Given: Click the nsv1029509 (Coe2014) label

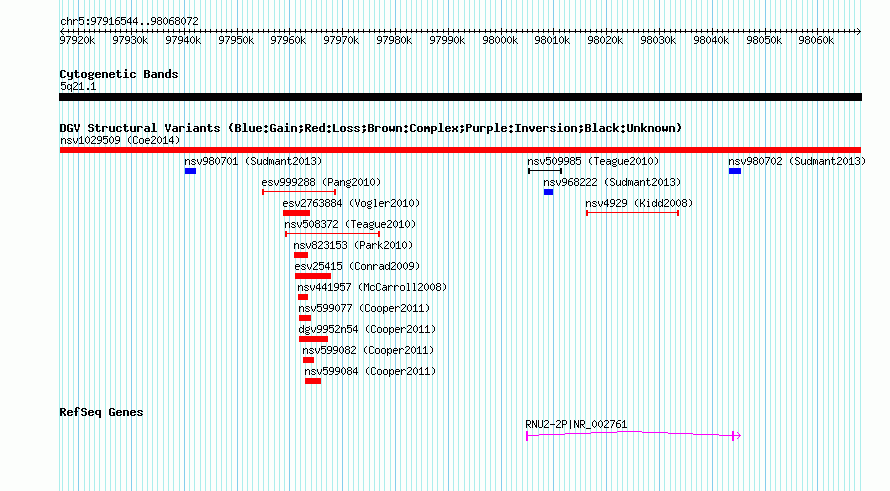Looking at the screenshot, I should coord(120,140).
